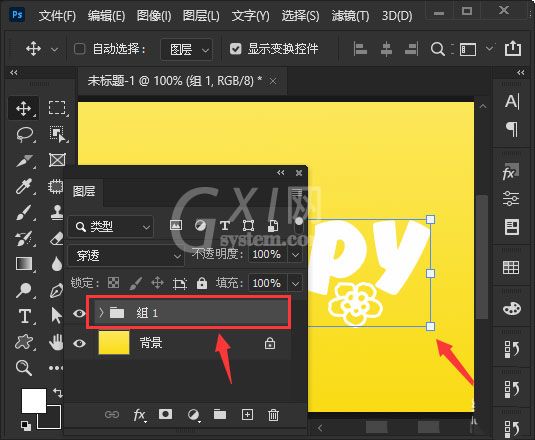Open the Edit Toolbar three-dots button

(56, 368)
